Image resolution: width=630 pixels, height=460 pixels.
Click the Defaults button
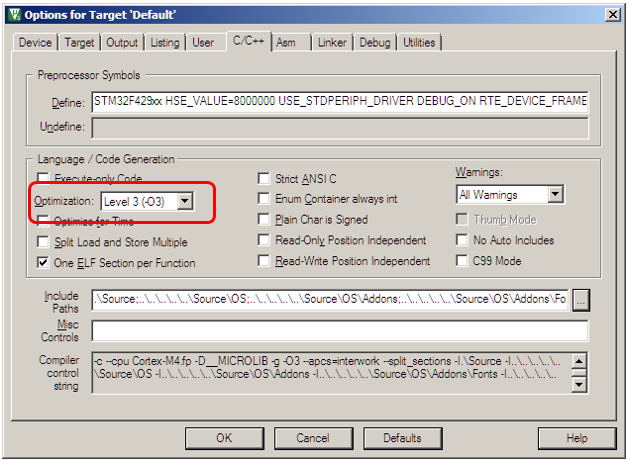[402, 438]
